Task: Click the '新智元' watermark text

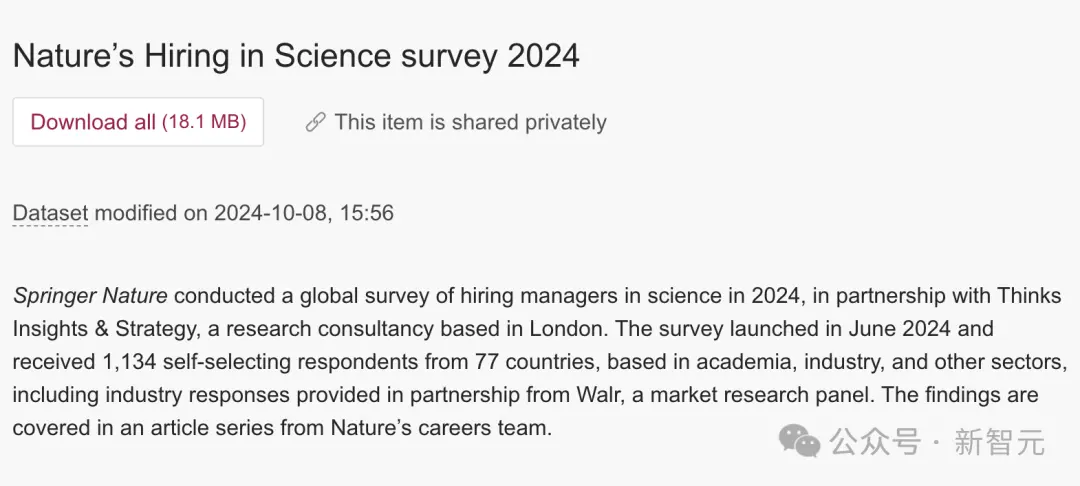Action: [x=999, y=442]
